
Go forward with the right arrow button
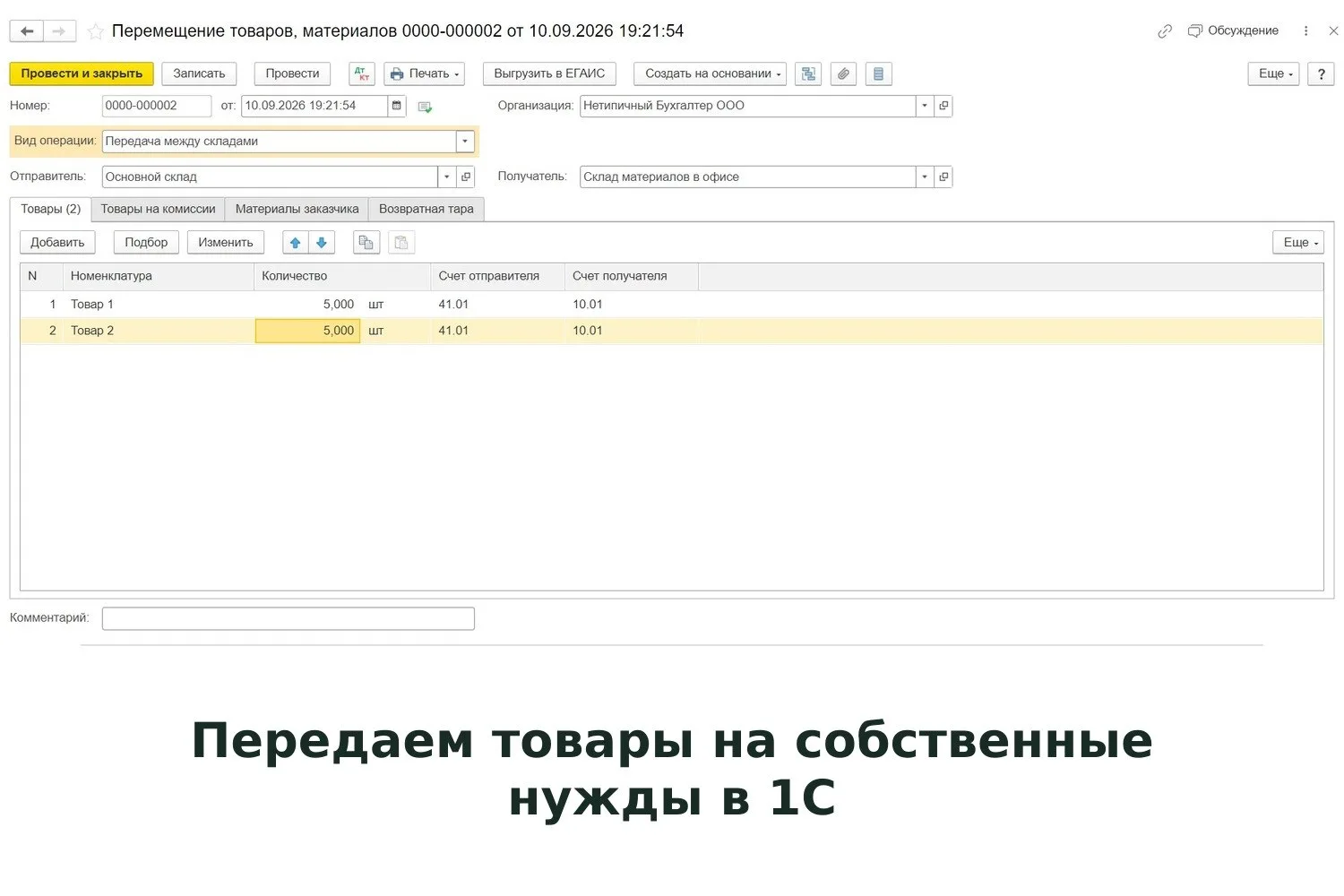pyautogui.click(x=59, y=31)
